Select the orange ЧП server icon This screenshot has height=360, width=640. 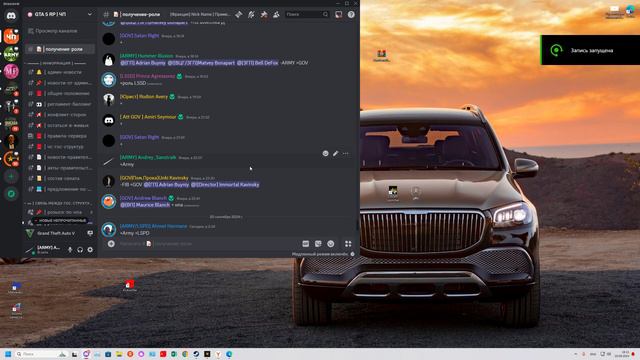11,36
